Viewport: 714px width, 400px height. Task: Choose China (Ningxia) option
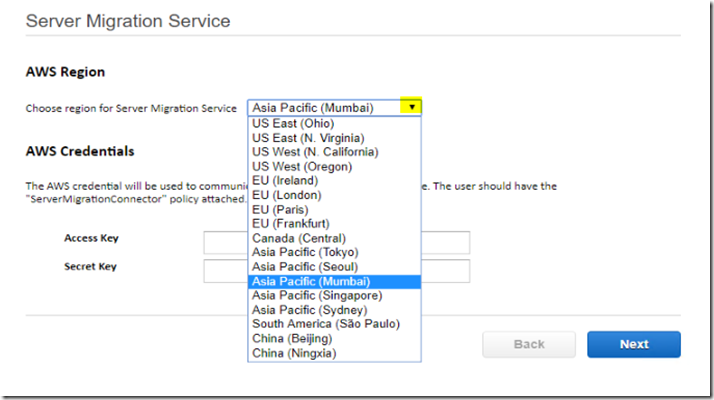tap(334, 353)
